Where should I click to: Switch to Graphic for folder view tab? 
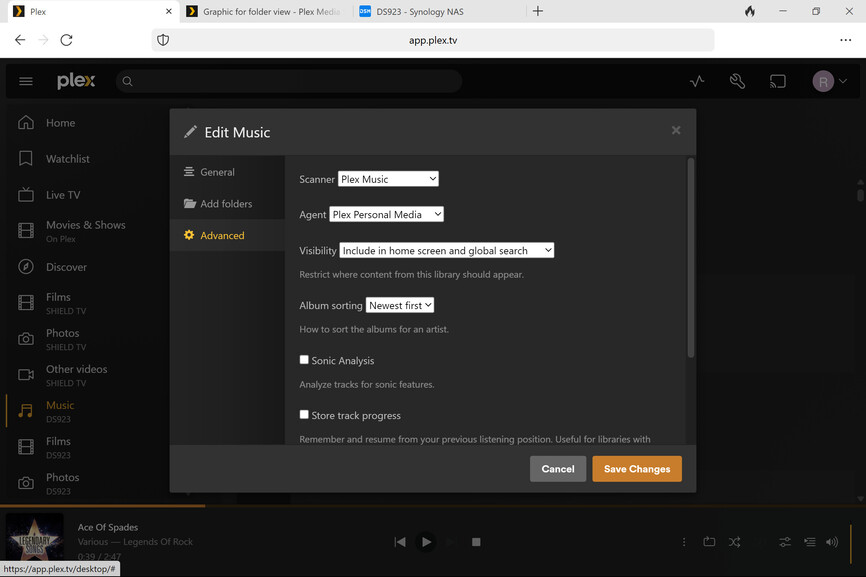pos(265,12)
